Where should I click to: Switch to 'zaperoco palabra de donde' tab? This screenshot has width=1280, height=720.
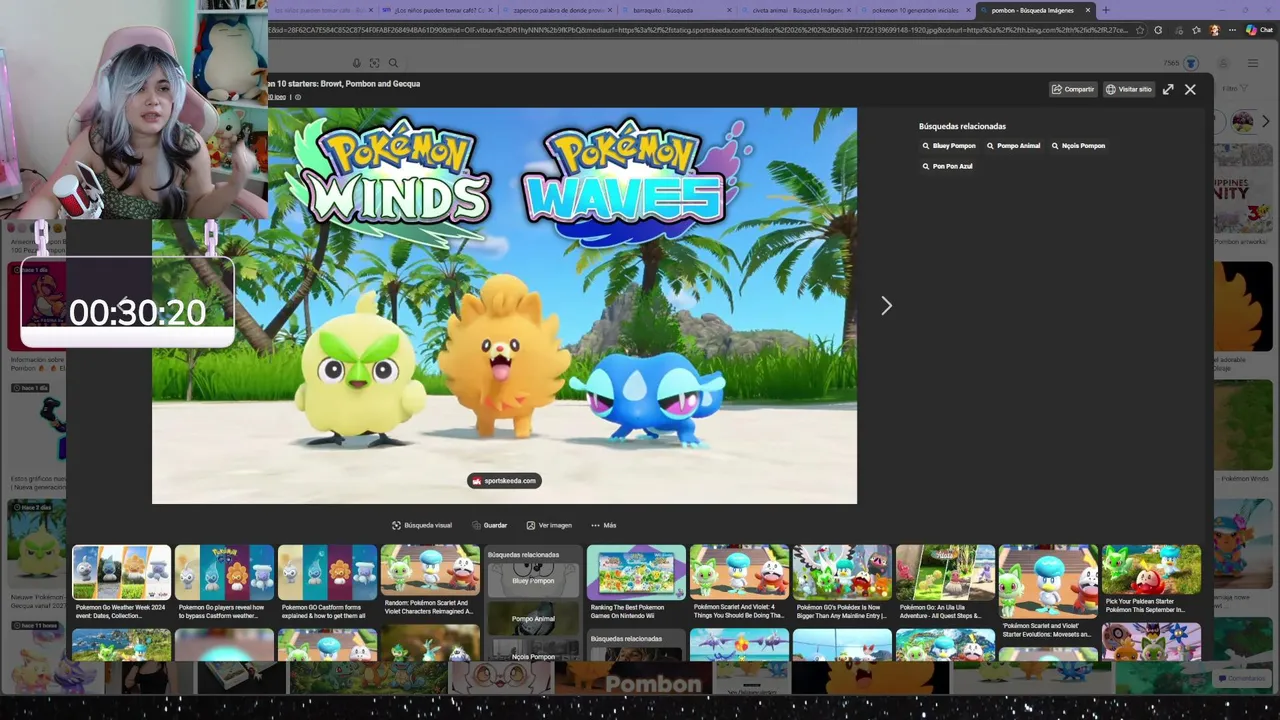pyautogui.click(x=556, y=10)
